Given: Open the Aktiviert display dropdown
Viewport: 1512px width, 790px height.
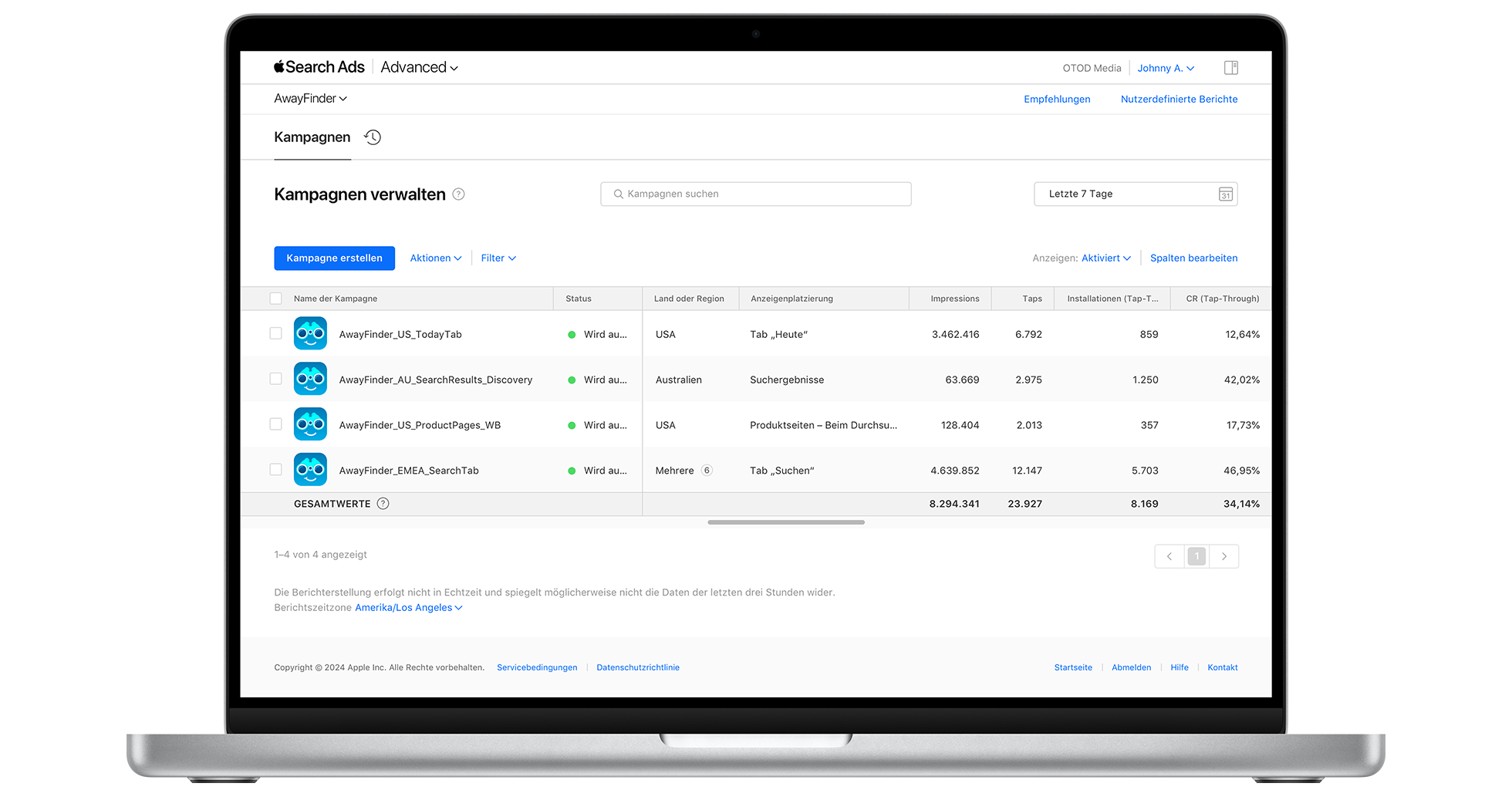Looking at the screenshot, I should pos(1106,258).
